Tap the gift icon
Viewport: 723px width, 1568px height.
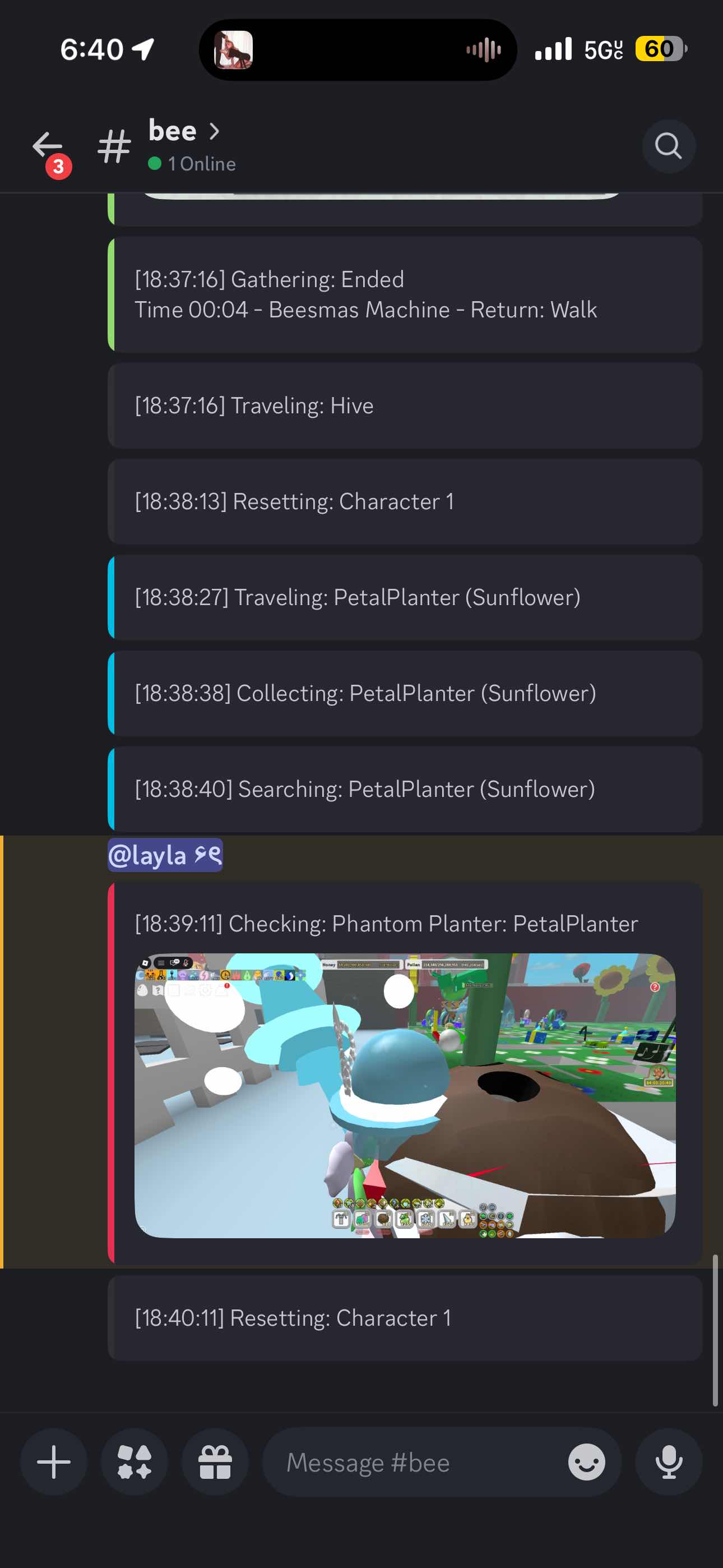[x=215, y=1462]
